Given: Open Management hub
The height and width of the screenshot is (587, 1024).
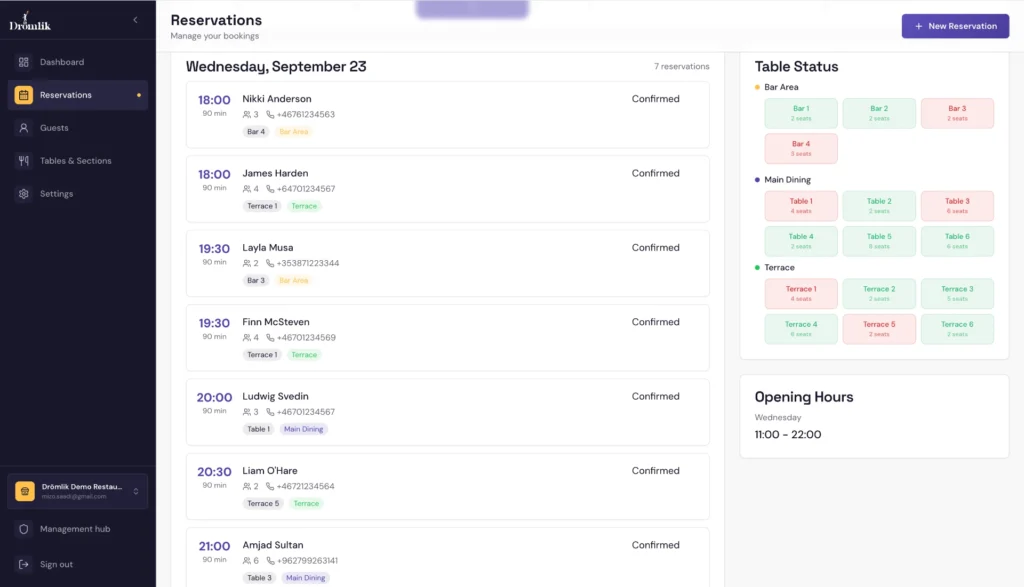Looking at the screenshot, I should (78, 529).
